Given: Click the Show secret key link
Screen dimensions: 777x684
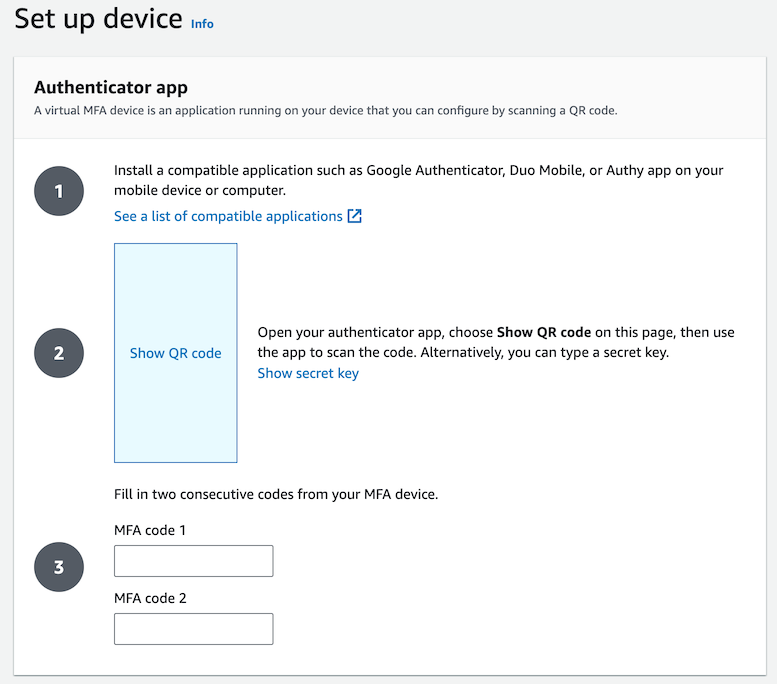Looking at the screenshot, I should (x=308, y=373).
